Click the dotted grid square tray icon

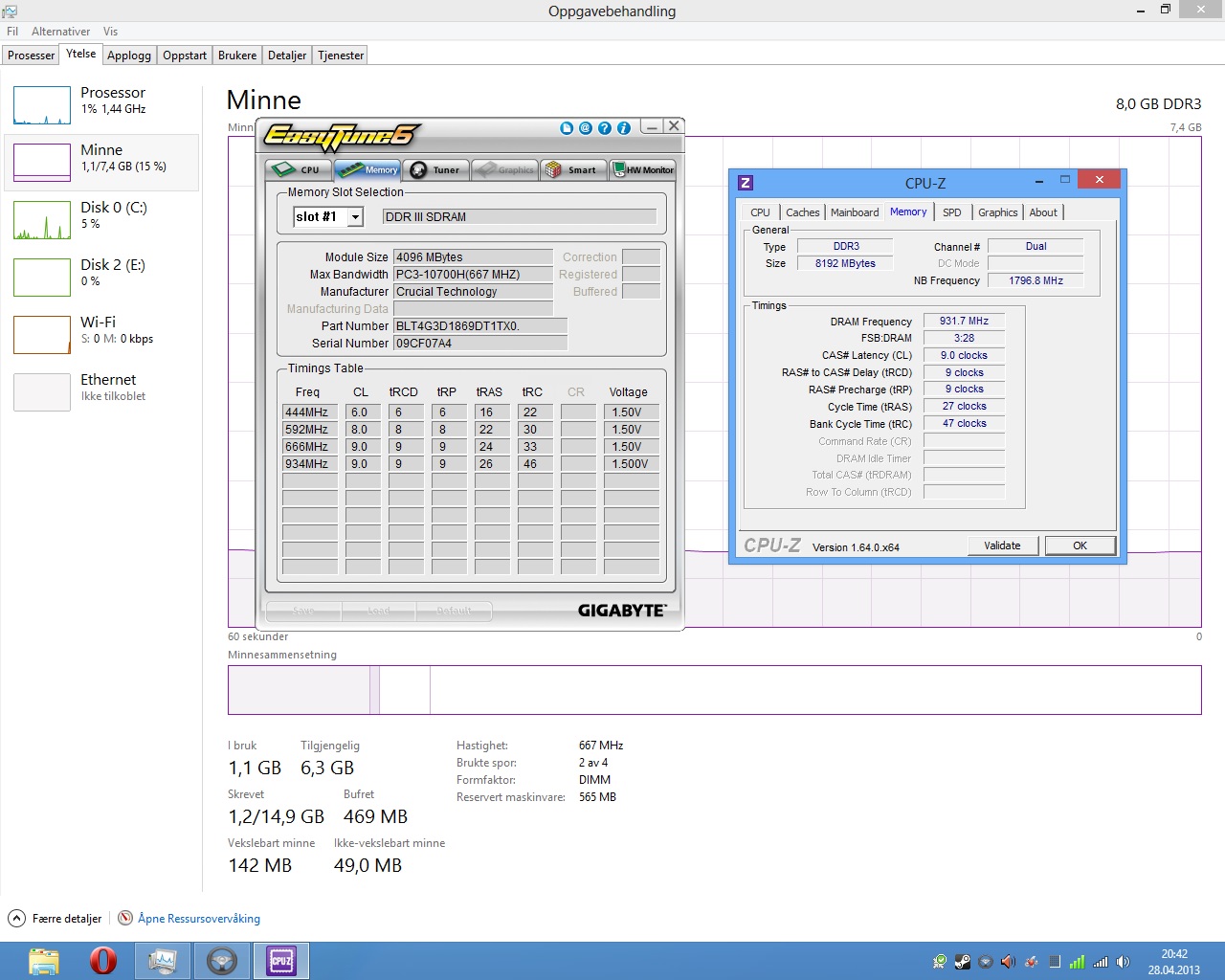1055,962
